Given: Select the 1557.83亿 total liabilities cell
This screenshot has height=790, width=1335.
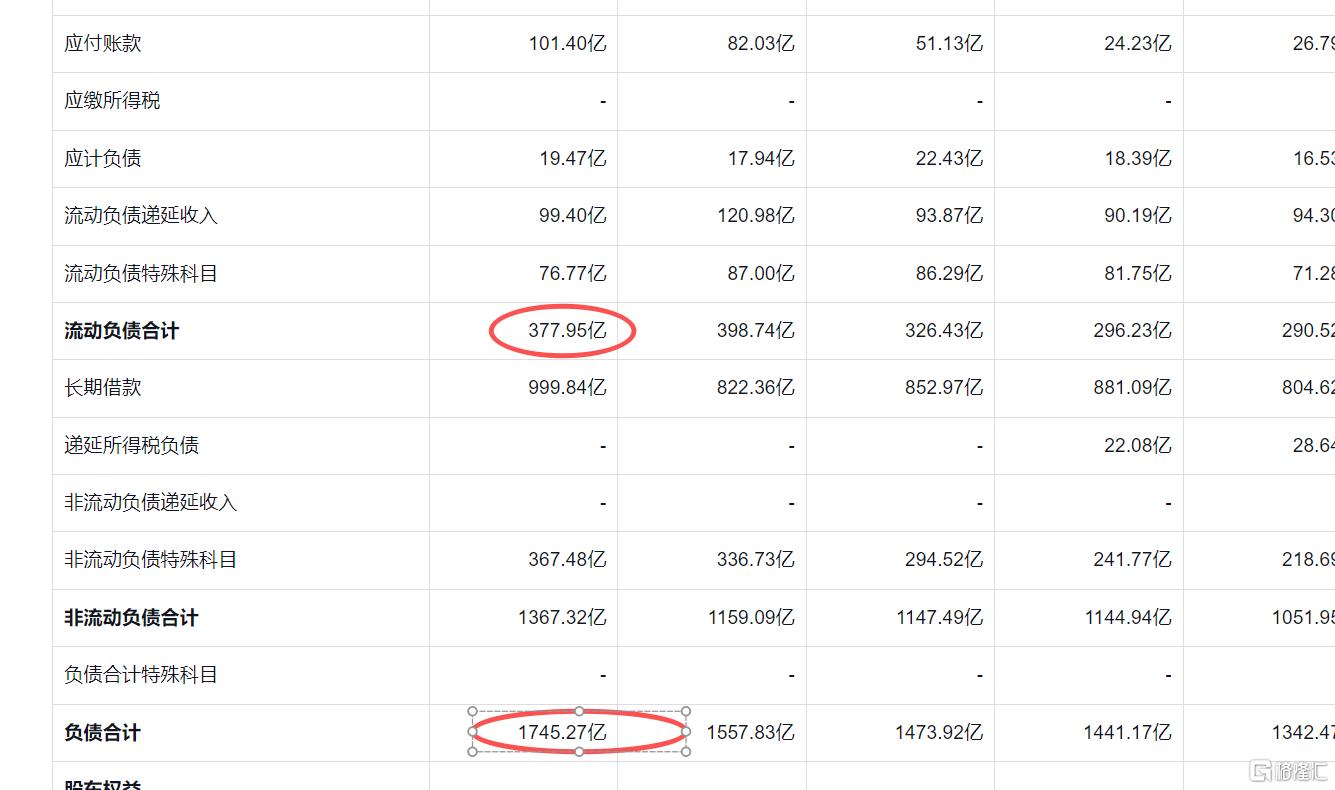Looking at the screenshot, I should (750, 733).
